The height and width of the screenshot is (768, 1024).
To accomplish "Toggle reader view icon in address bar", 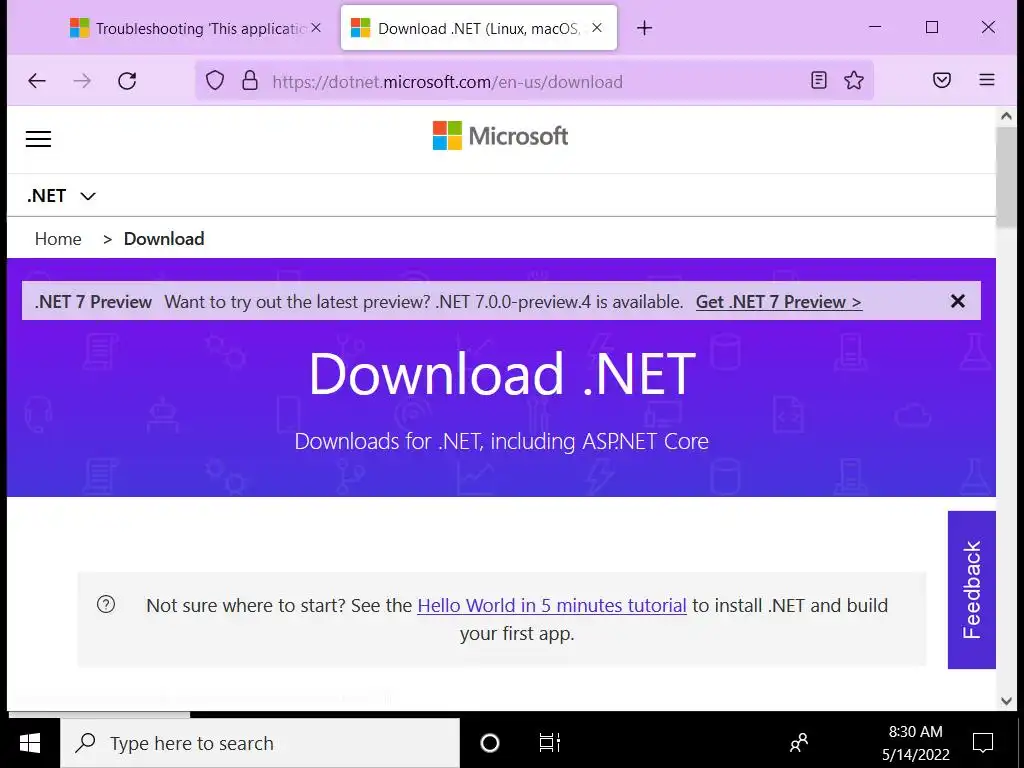I will pos(818,80).
